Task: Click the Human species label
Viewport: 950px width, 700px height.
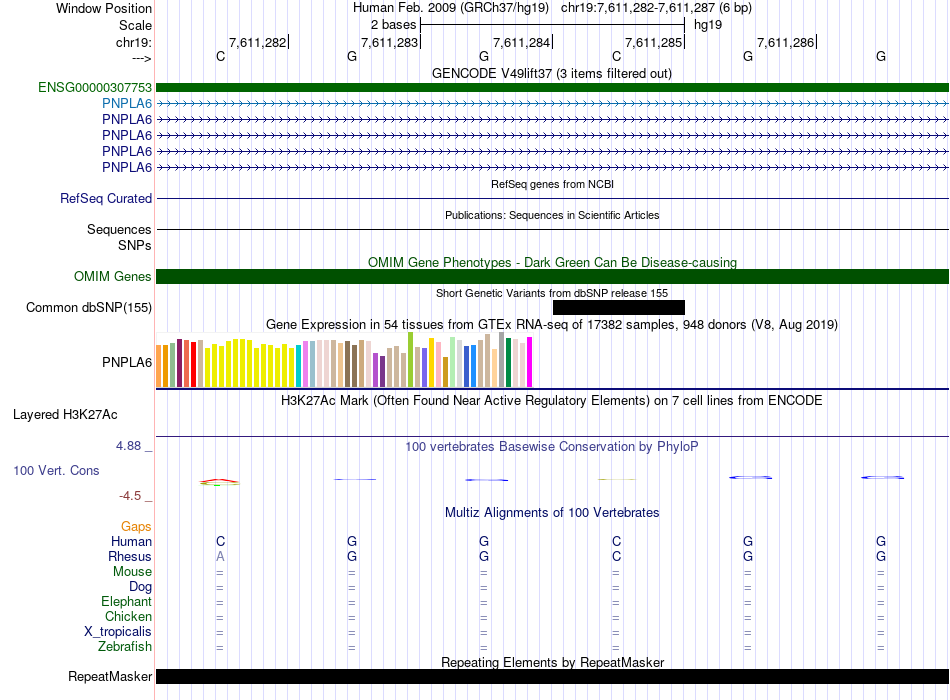Action: tap(131, 541)
